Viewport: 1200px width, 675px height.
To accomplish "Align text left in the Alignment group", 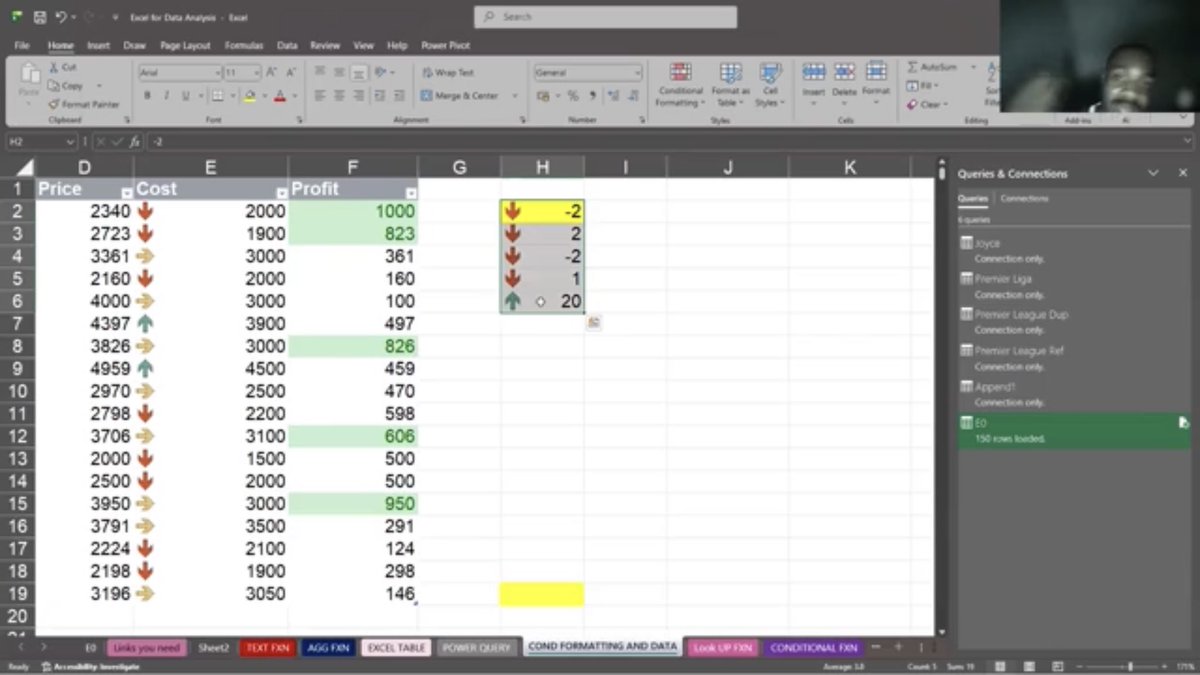I will tap(320, 96).
